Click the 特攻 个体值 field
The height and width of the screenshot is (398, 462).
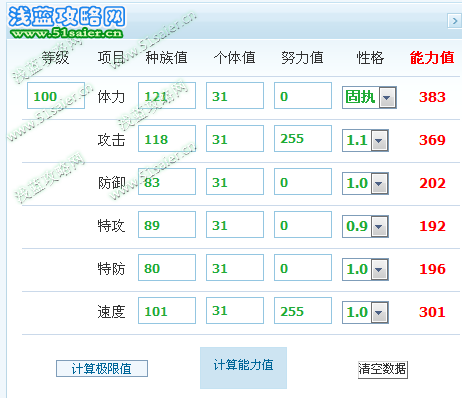tap(235, 225)
